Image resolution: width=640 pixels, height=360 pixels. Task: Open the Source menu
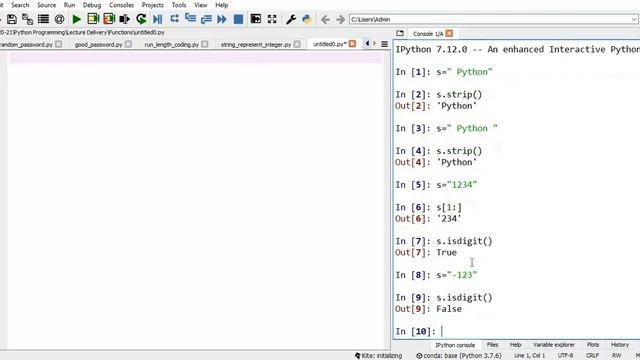click(x=47, y=5)
